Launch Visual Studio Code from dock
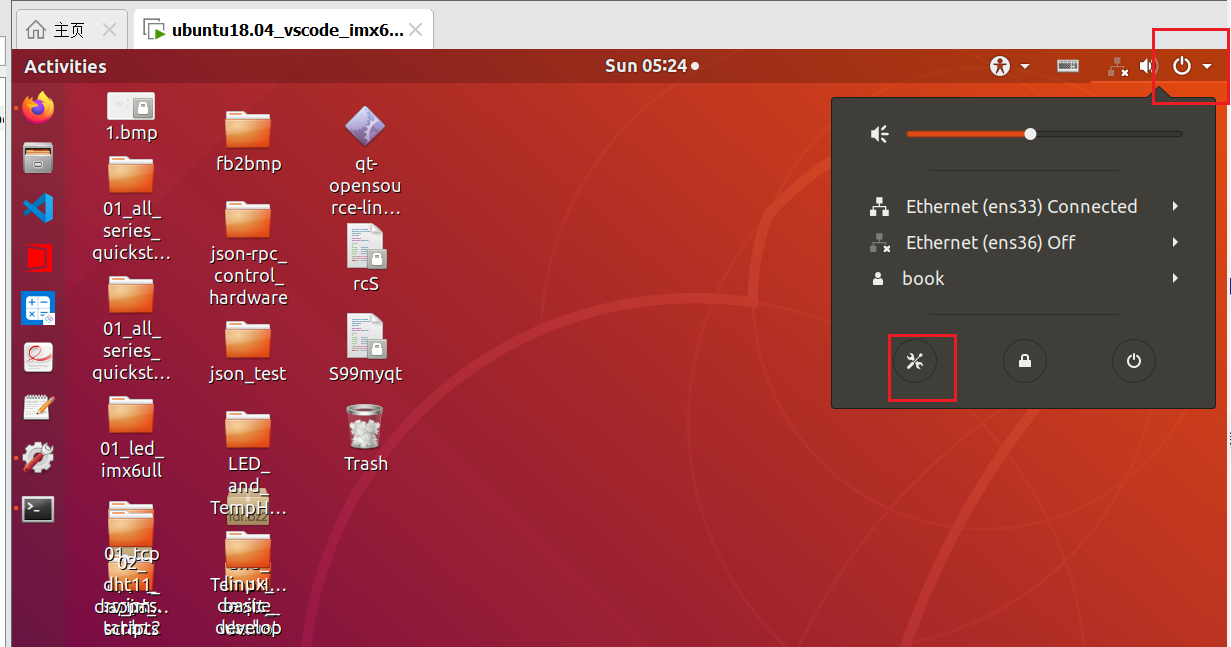The image size is (1231, 647). coord(38,208)
